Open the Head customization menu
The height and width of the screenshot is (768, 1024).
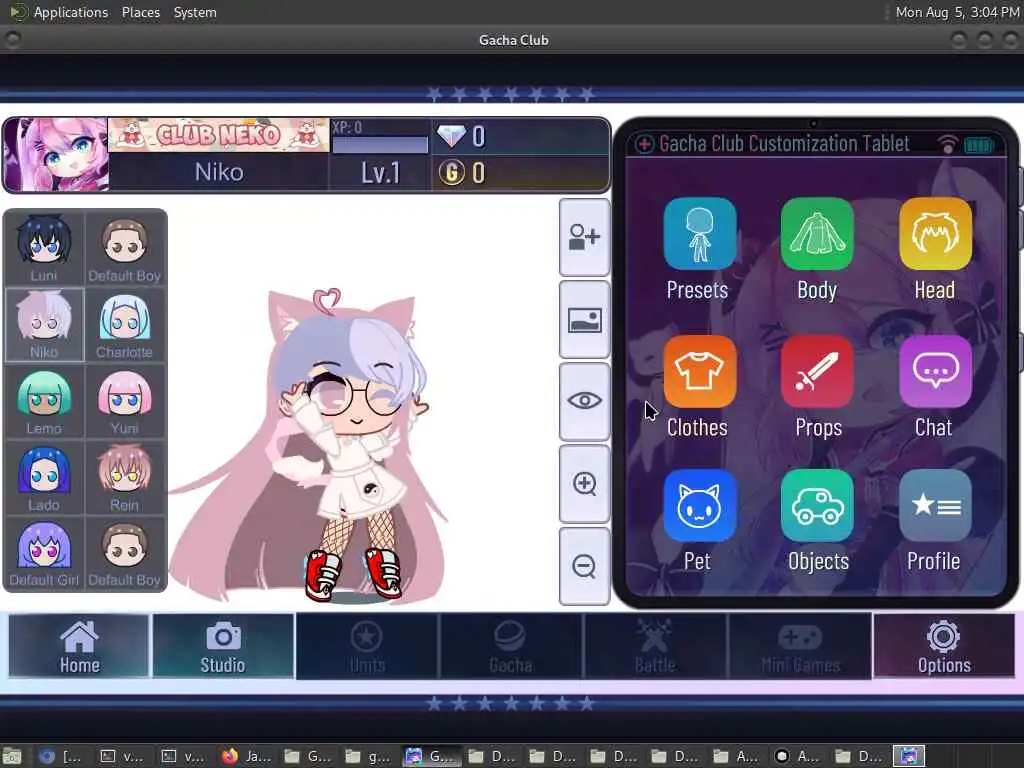tap(935, 234)
